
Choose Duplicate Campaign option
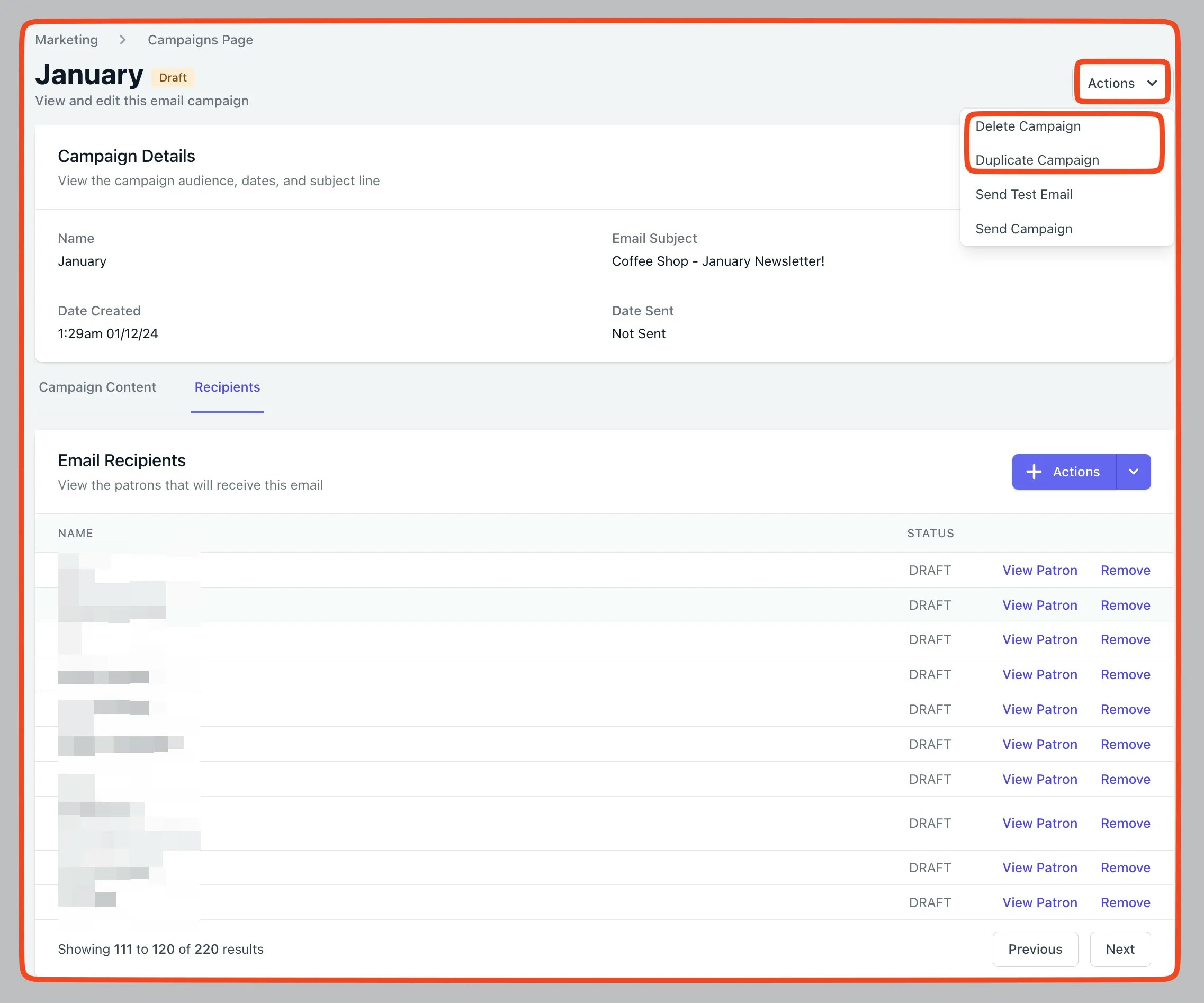tap(1037, 160)
